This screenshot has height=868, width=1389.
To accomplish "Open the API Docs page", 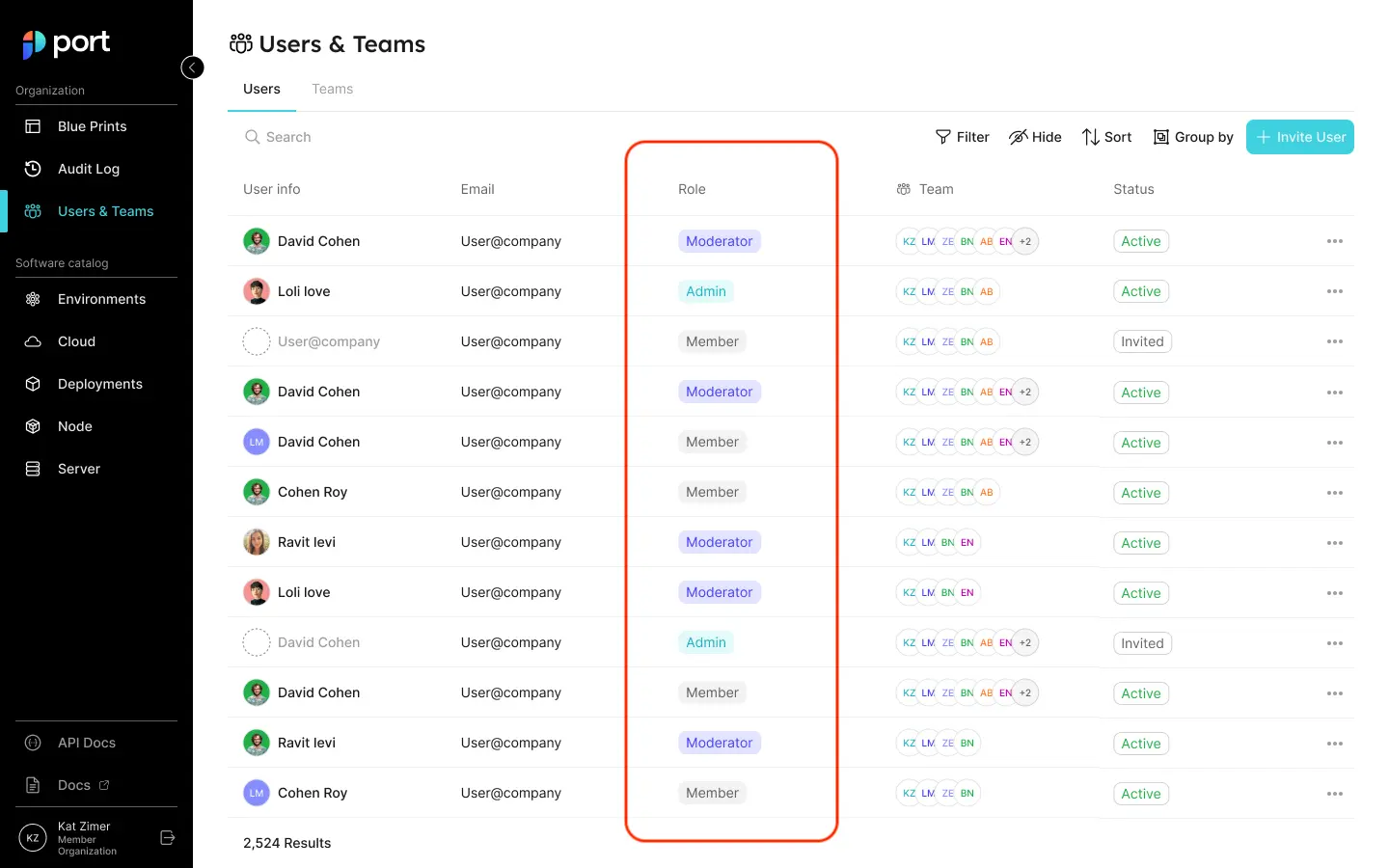I will click(86, 743).
